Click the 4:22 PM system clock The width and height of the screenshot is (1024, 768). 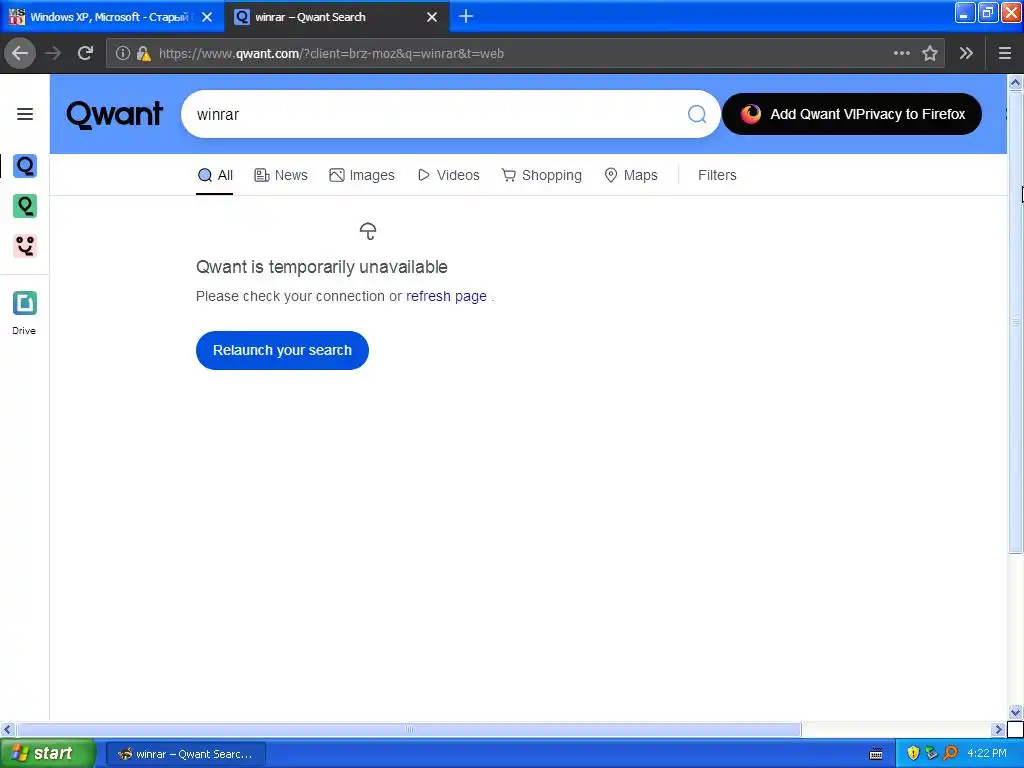point(987,753)
